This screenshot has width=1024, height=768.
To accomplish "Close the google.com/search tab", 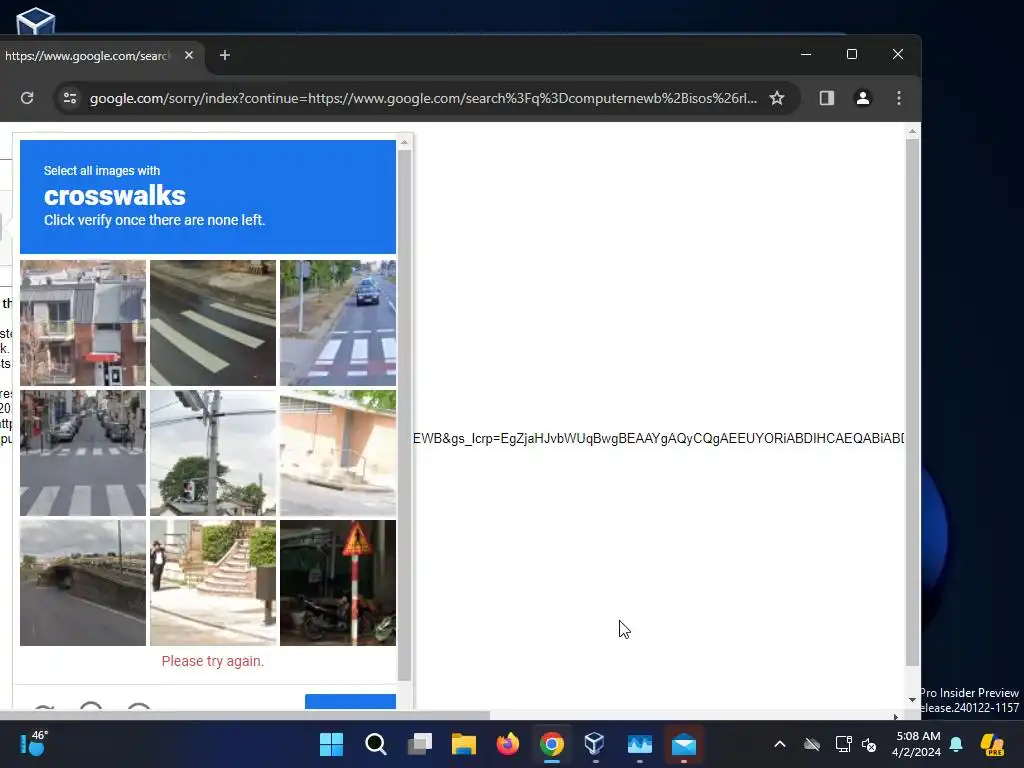I will click(189, 56).
